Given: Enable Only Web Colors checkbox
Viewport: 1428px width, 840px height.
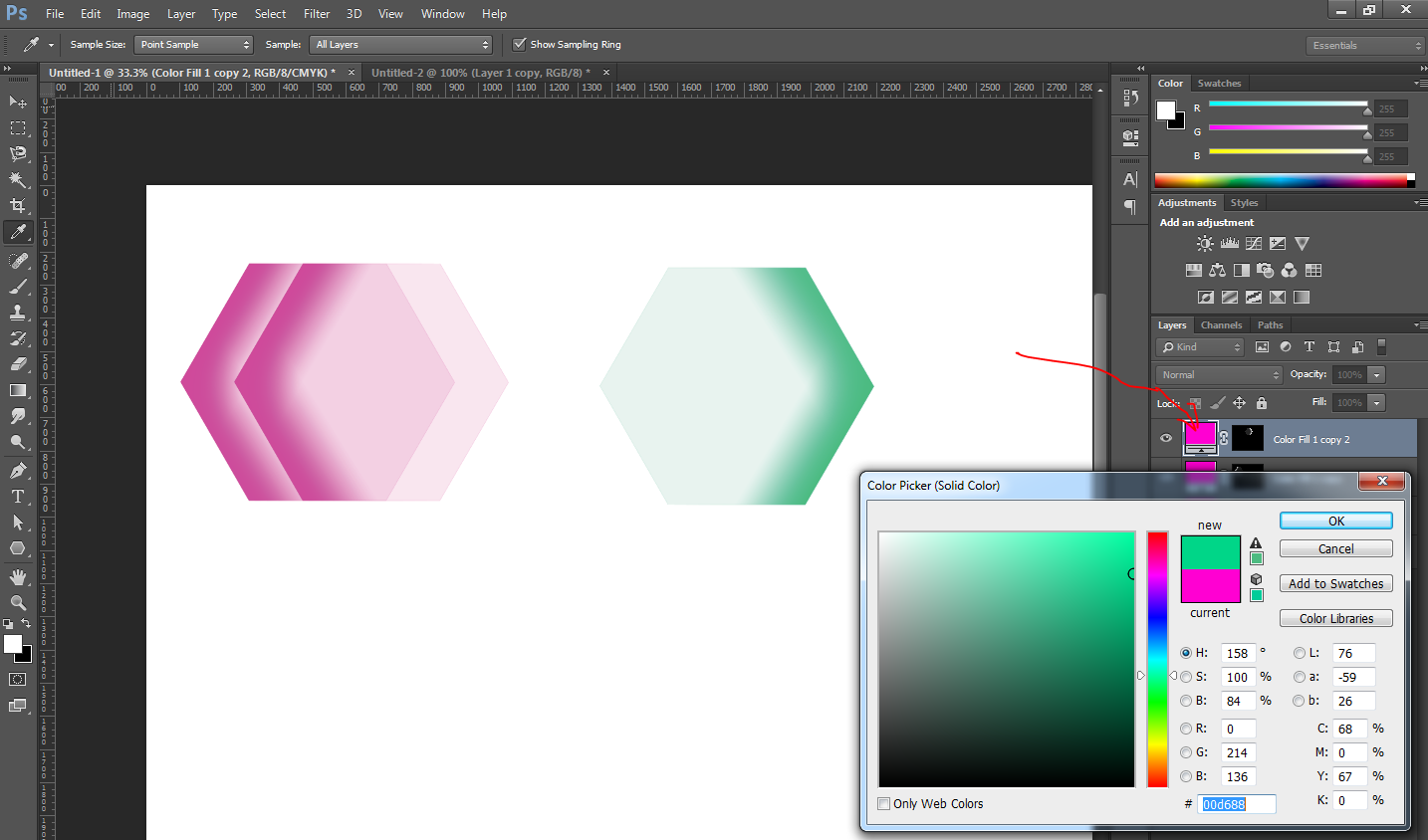Looking at the screenshot, I should pyautogui.click(x=884, y=803).
